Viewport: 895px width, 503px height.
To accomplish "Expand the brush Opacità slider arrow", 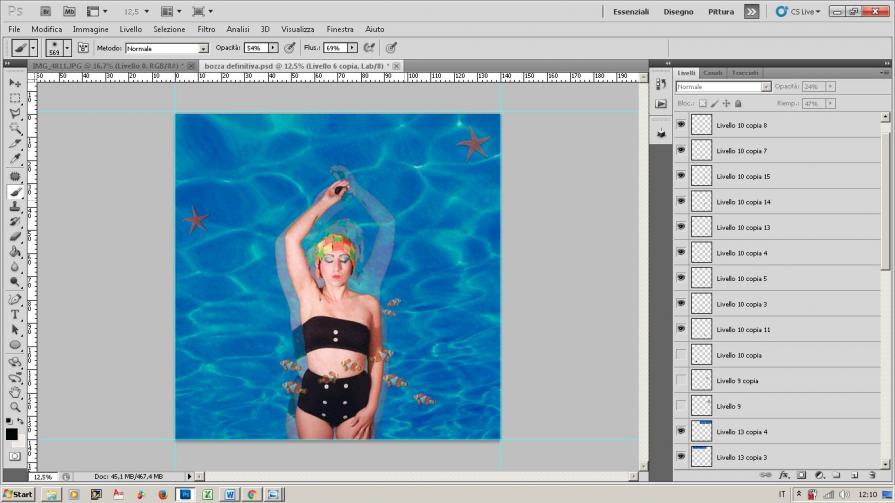I will point(273,48).
